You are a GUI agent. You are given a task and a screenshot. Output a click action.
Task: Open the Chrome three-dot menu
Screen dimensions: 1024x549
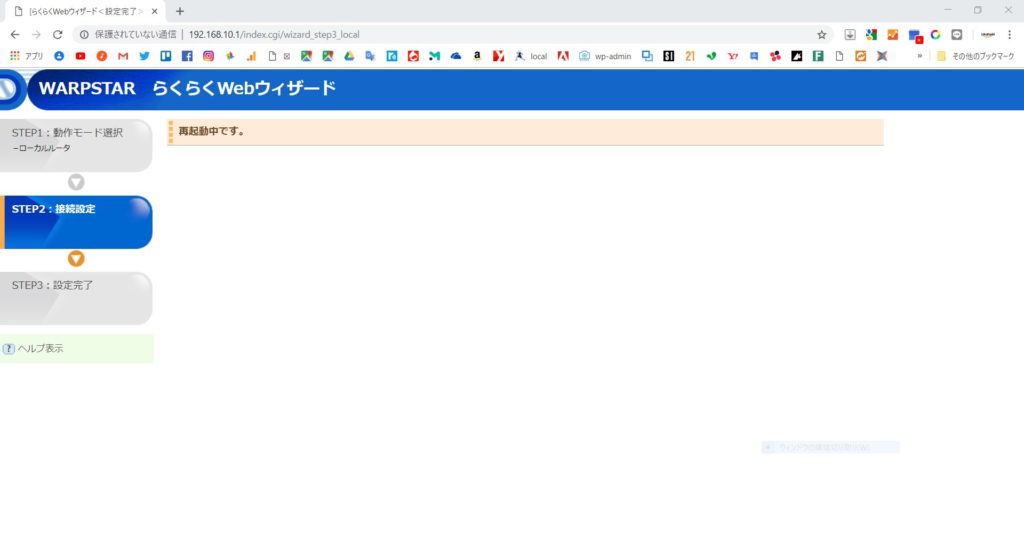point(1009,34)
